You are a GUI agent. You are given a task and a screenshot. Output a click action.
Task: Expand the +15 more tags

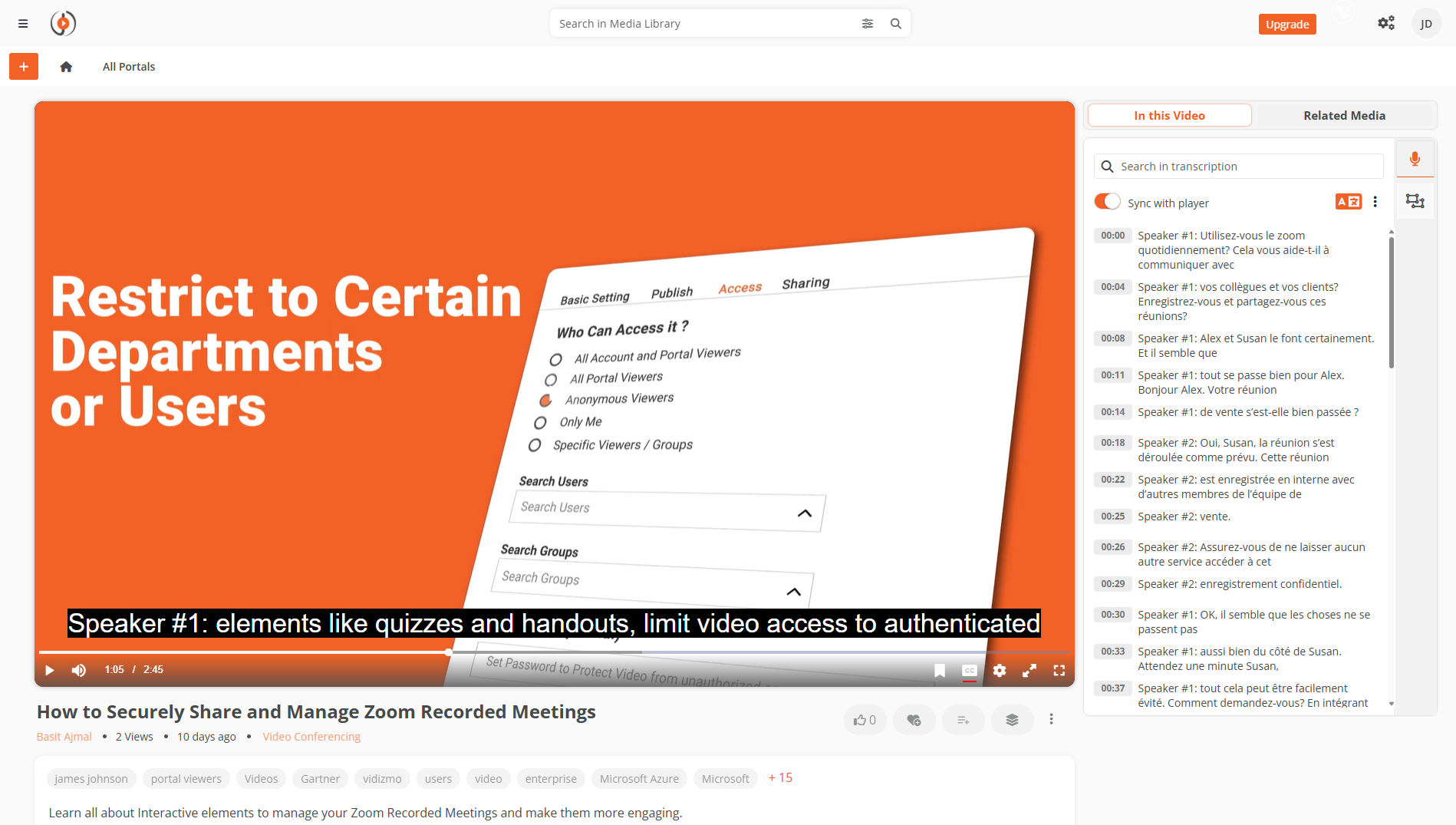(780, 778)
